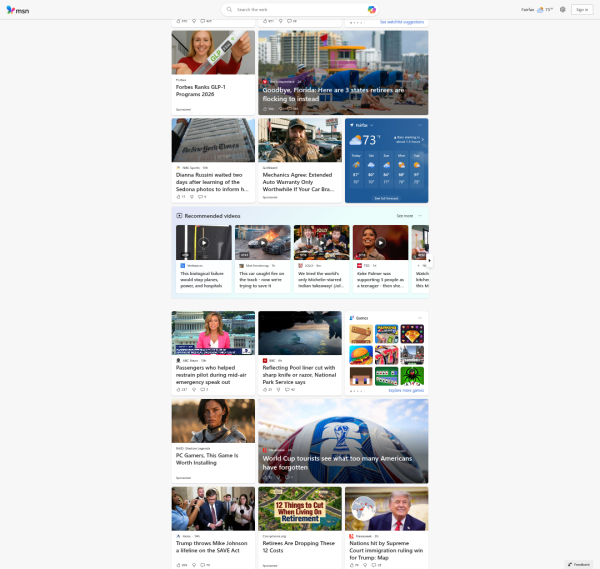Select the Sat forecast column

coord(371,169)
